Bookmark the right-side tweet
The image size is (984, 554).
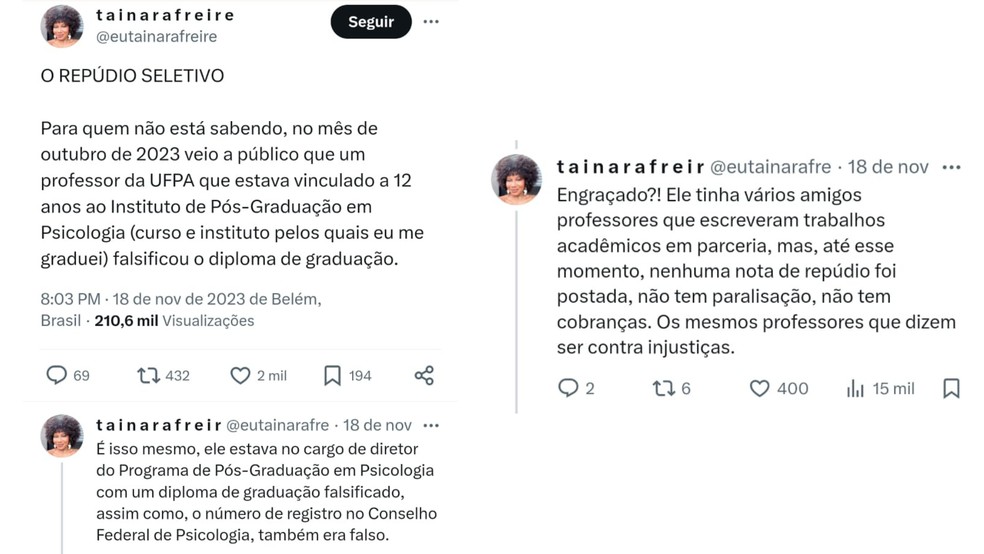[951, 388]
